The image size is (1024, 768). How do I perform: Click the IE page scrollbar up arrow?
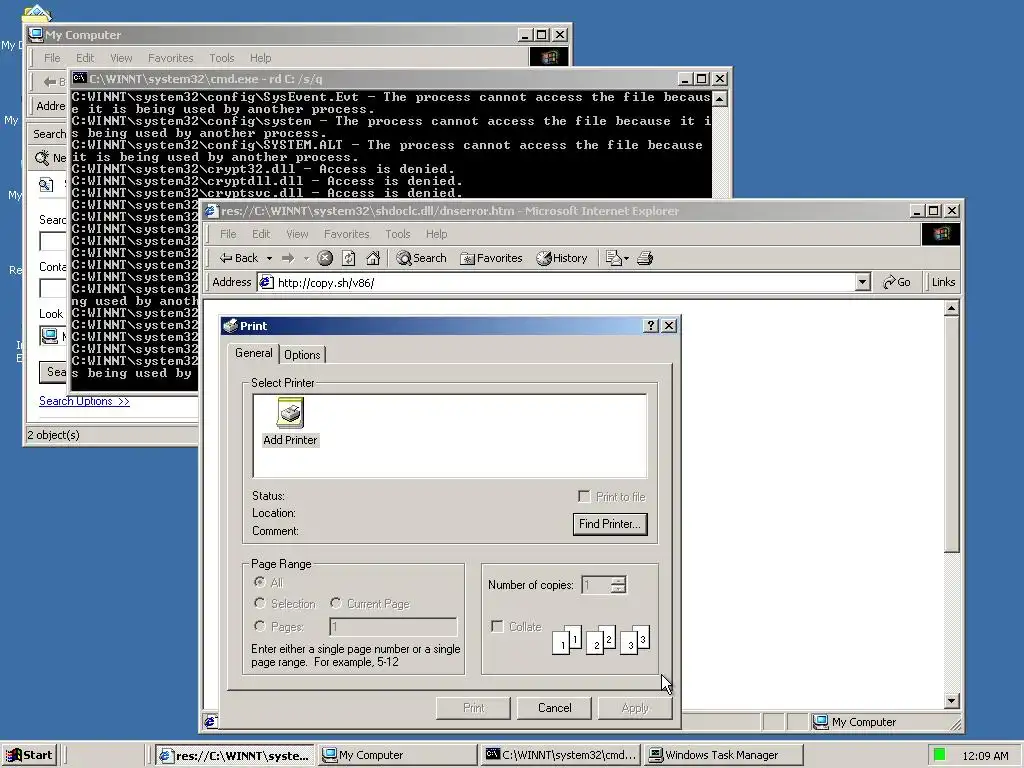pyautogui.click(x=952, y=308)
